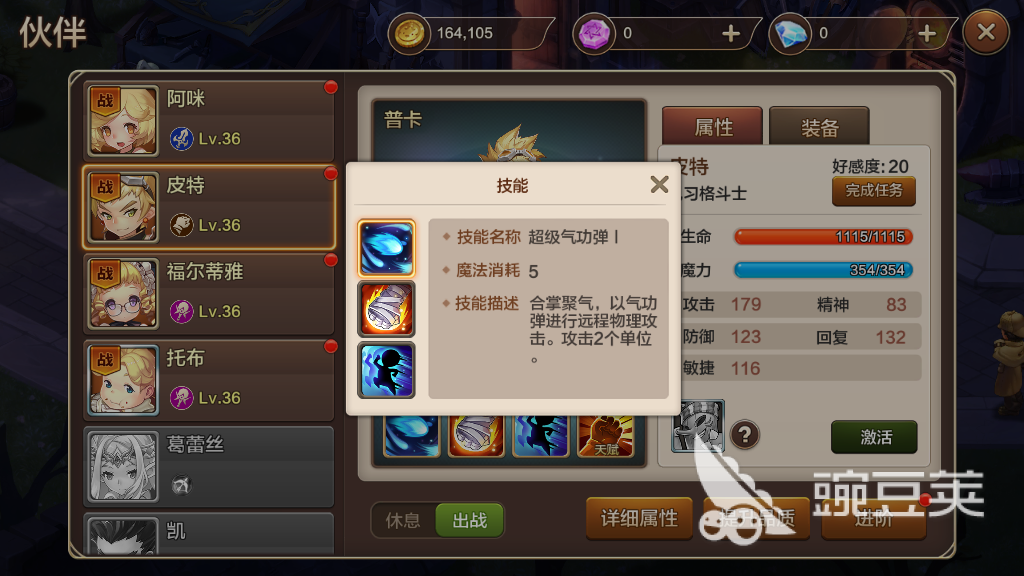The height and width of the screenshot is (576, 1024).
Task: Open the 天赋 talent fist icon
Action: 605,436
